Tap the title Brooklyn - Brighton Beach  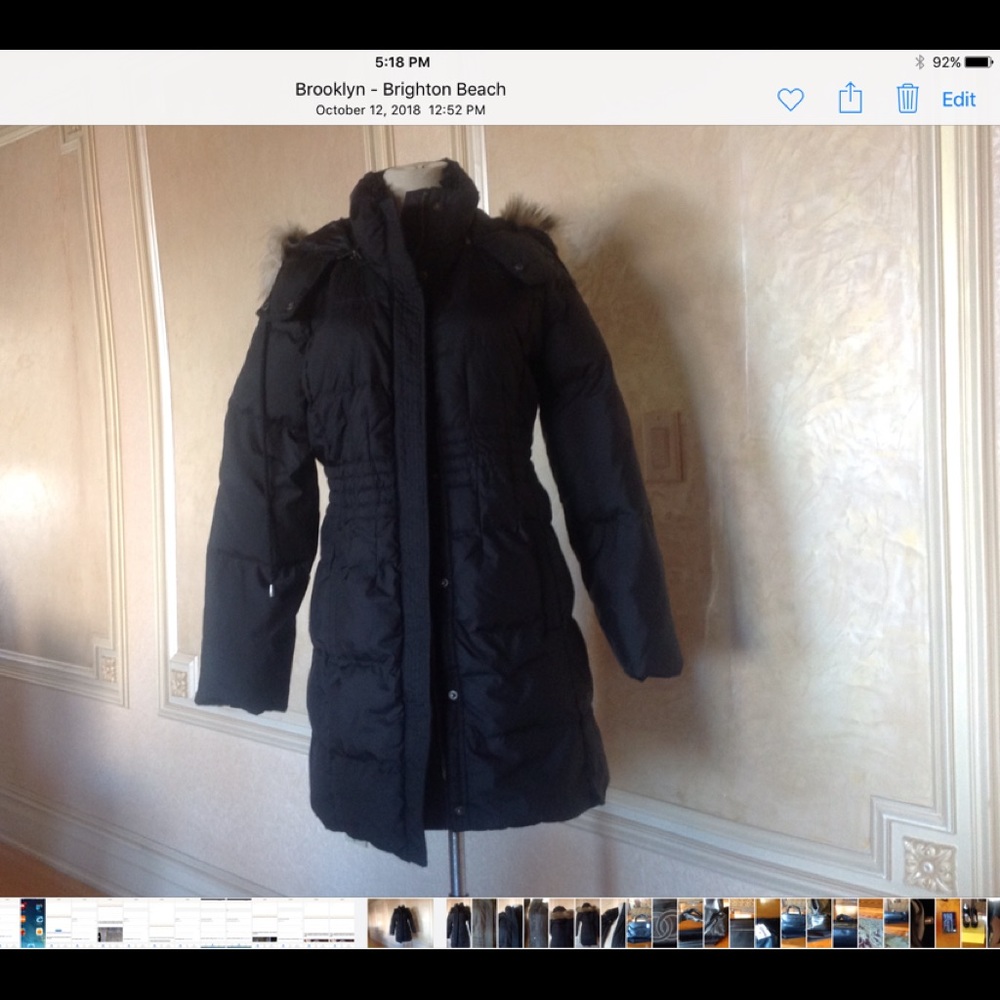400,89
